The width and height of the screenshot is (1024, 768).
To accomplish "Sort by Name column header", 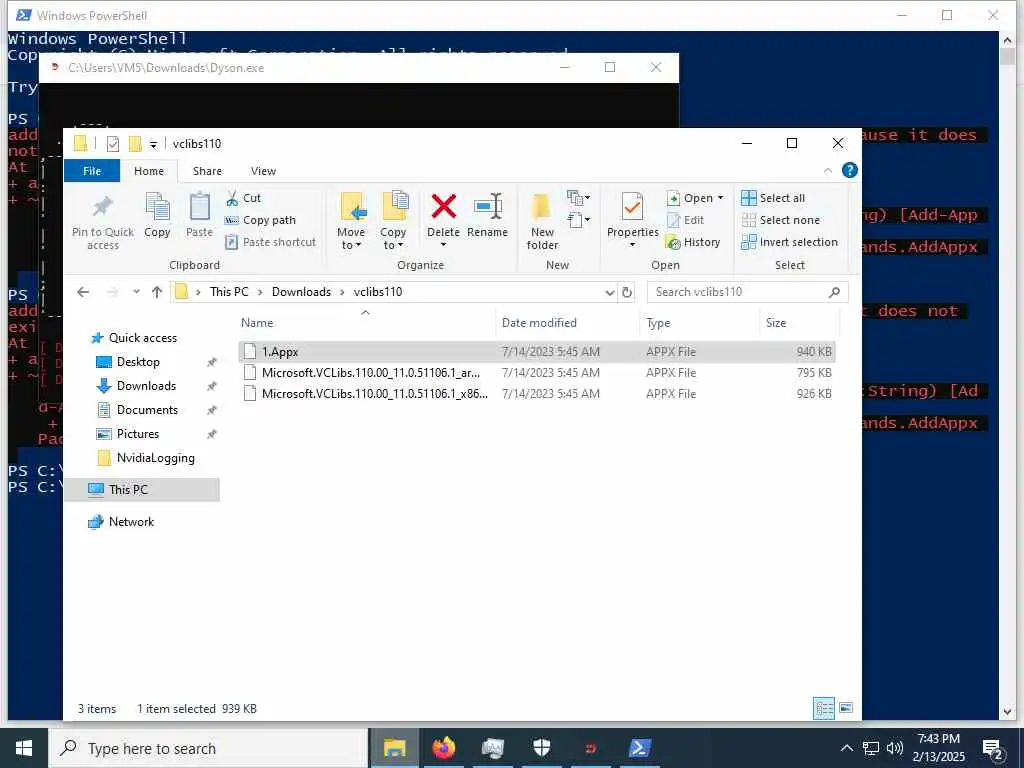I will (x=366, y=323).
